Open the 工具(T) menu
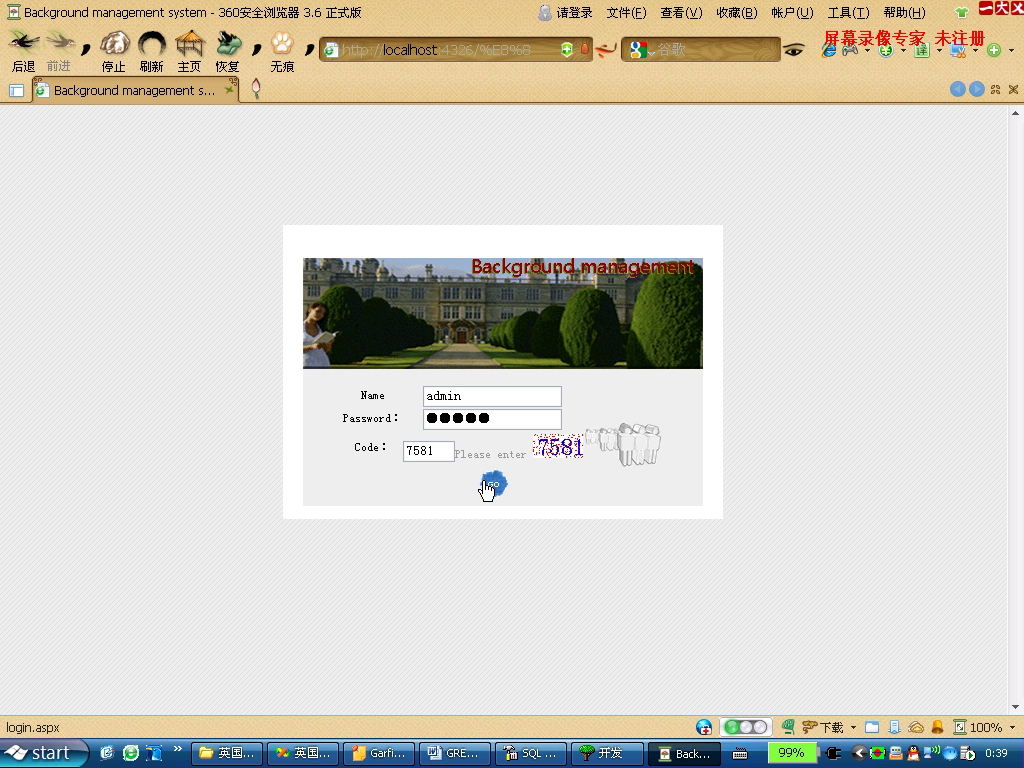 [x=848, y=13]
